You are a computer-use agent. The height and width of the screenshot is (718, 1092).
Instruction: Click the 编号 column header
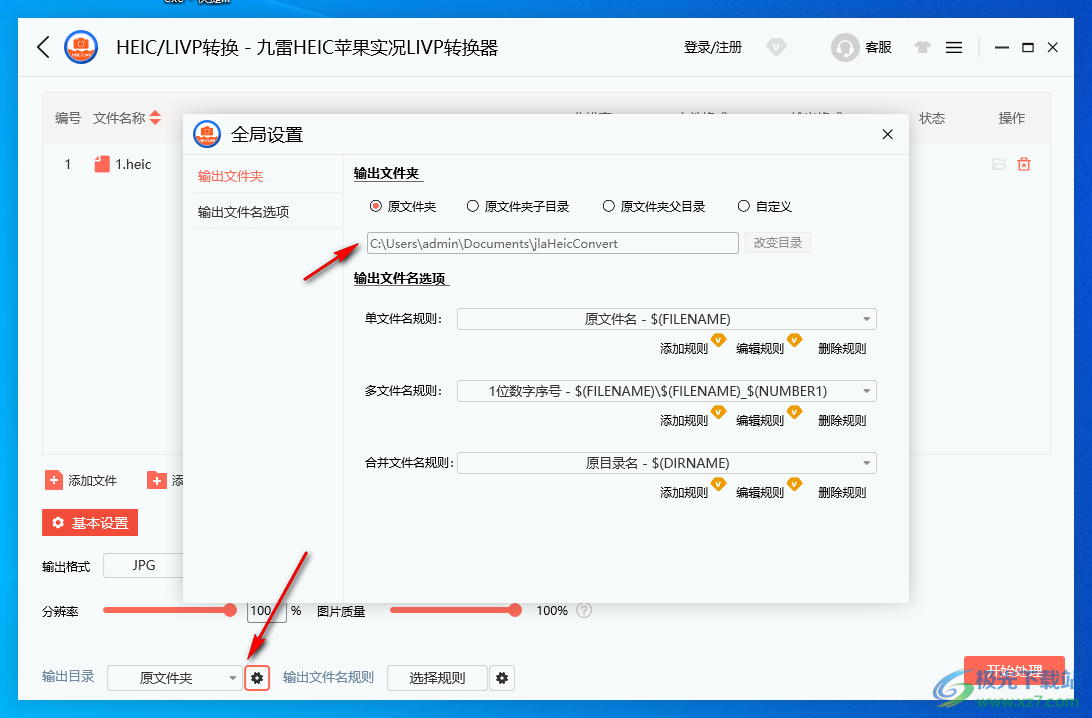point(68,118)
